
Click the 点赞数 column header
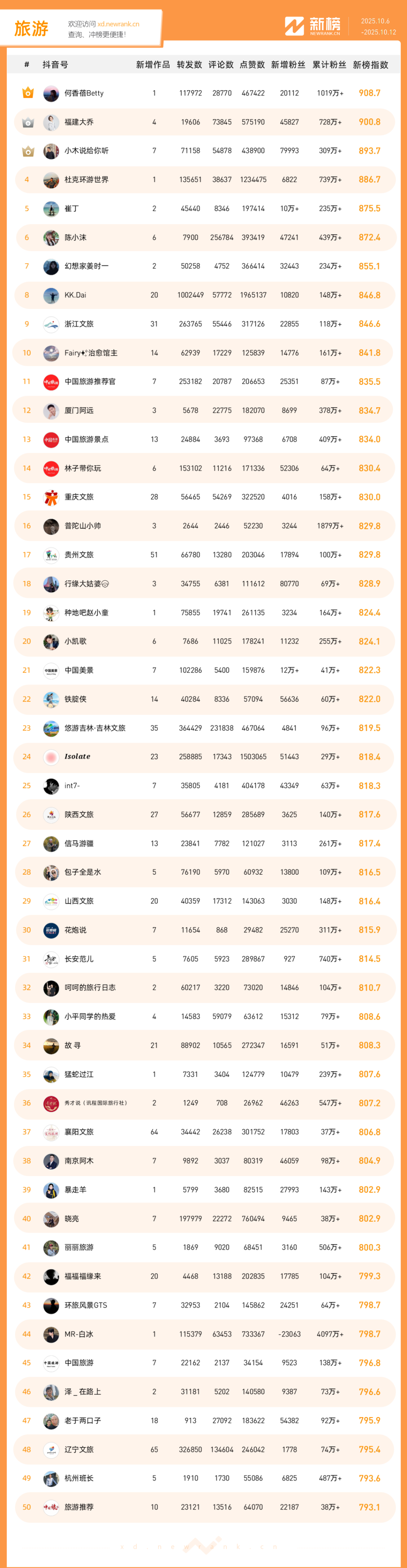252,65
